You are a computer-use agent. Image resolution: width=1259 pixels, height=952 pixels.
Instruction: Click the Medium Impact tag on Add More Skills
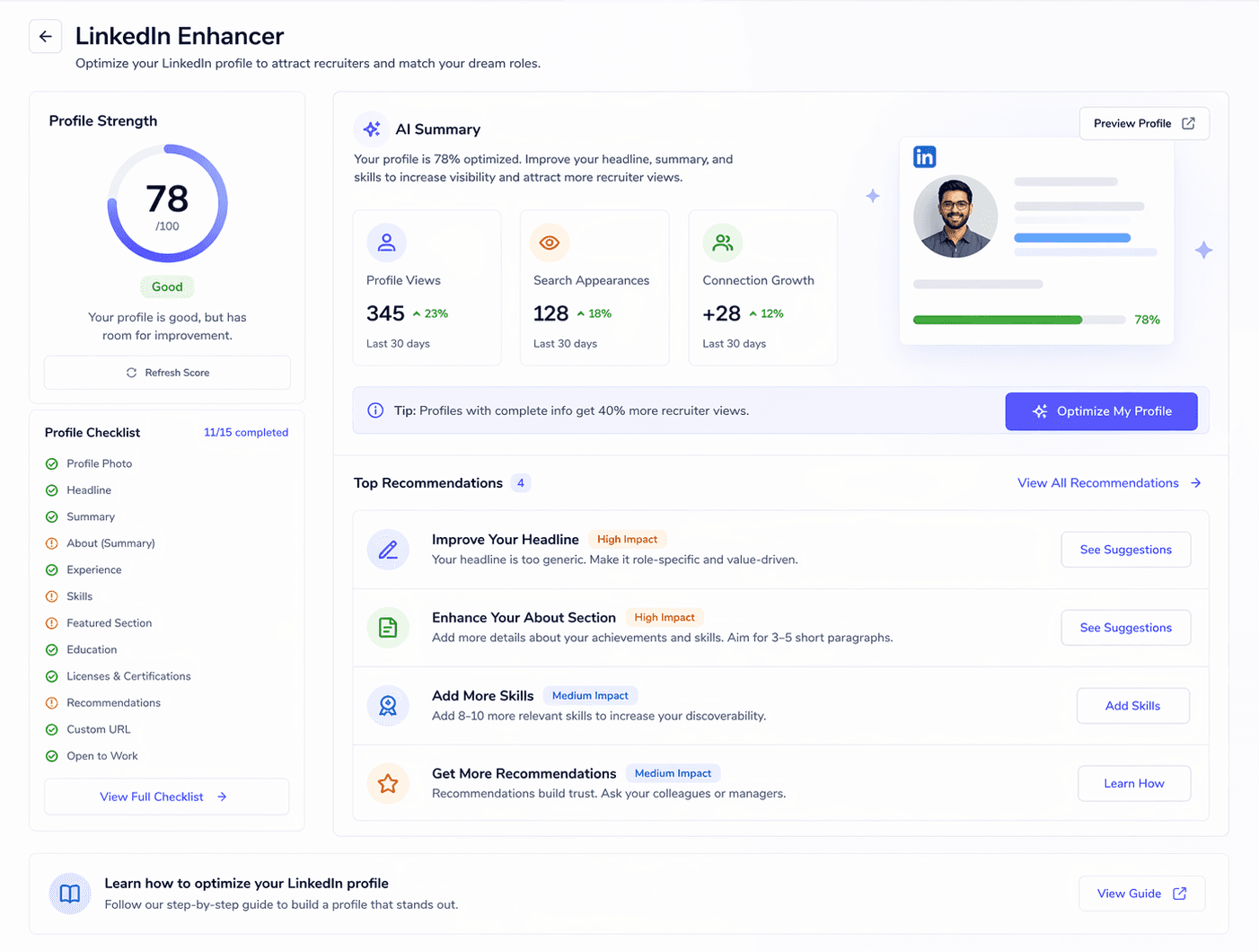[x=590, y=696]
